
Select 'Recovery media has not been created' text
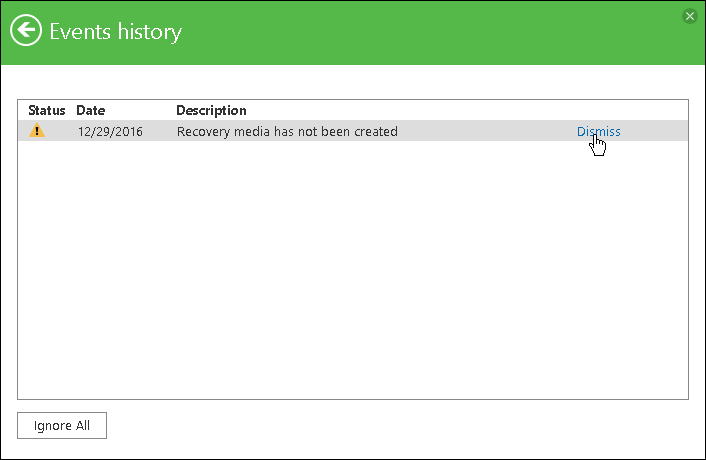pos(287,131)
